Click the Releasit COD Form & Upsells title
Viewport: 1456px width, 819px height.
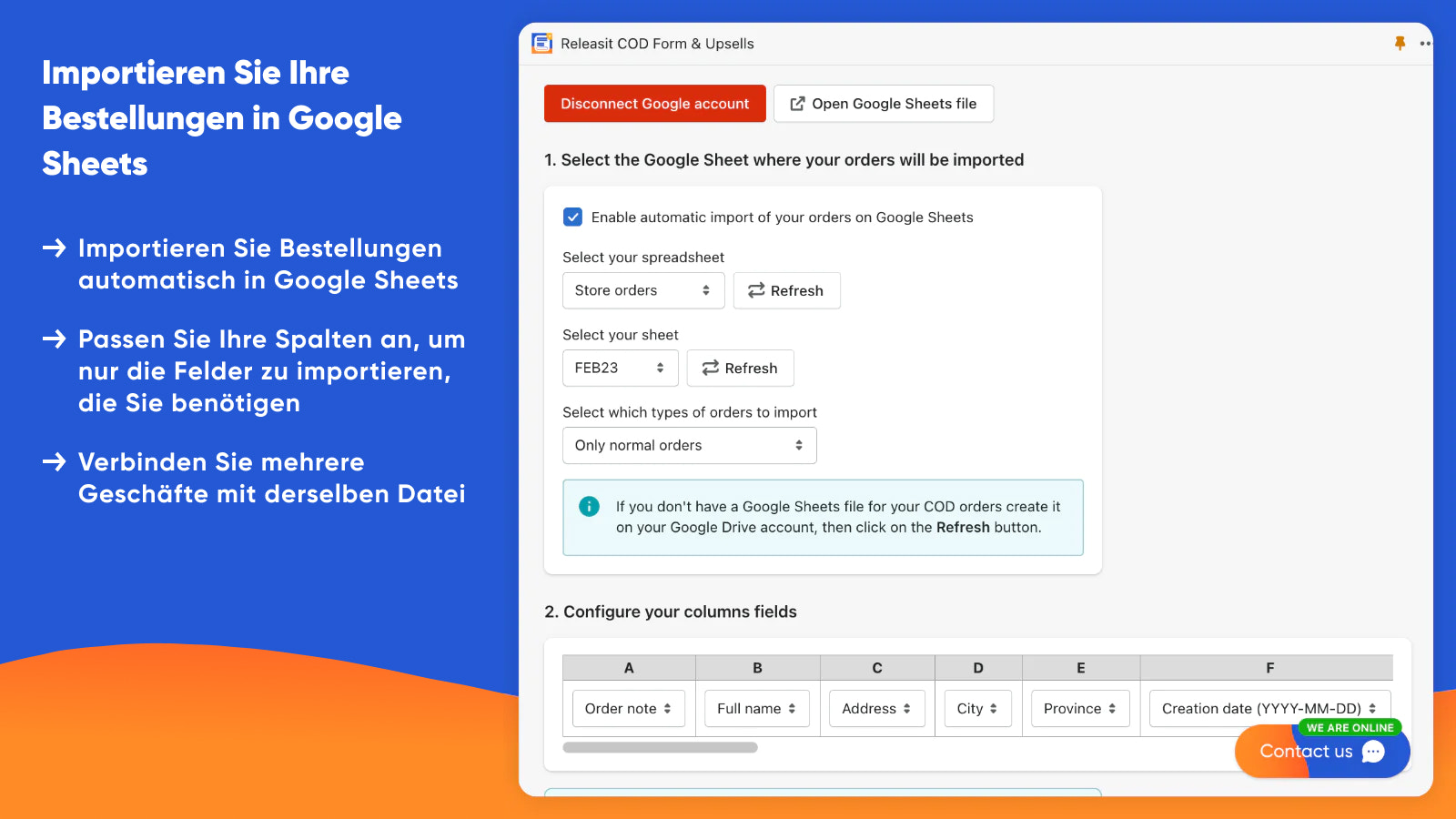657,44
